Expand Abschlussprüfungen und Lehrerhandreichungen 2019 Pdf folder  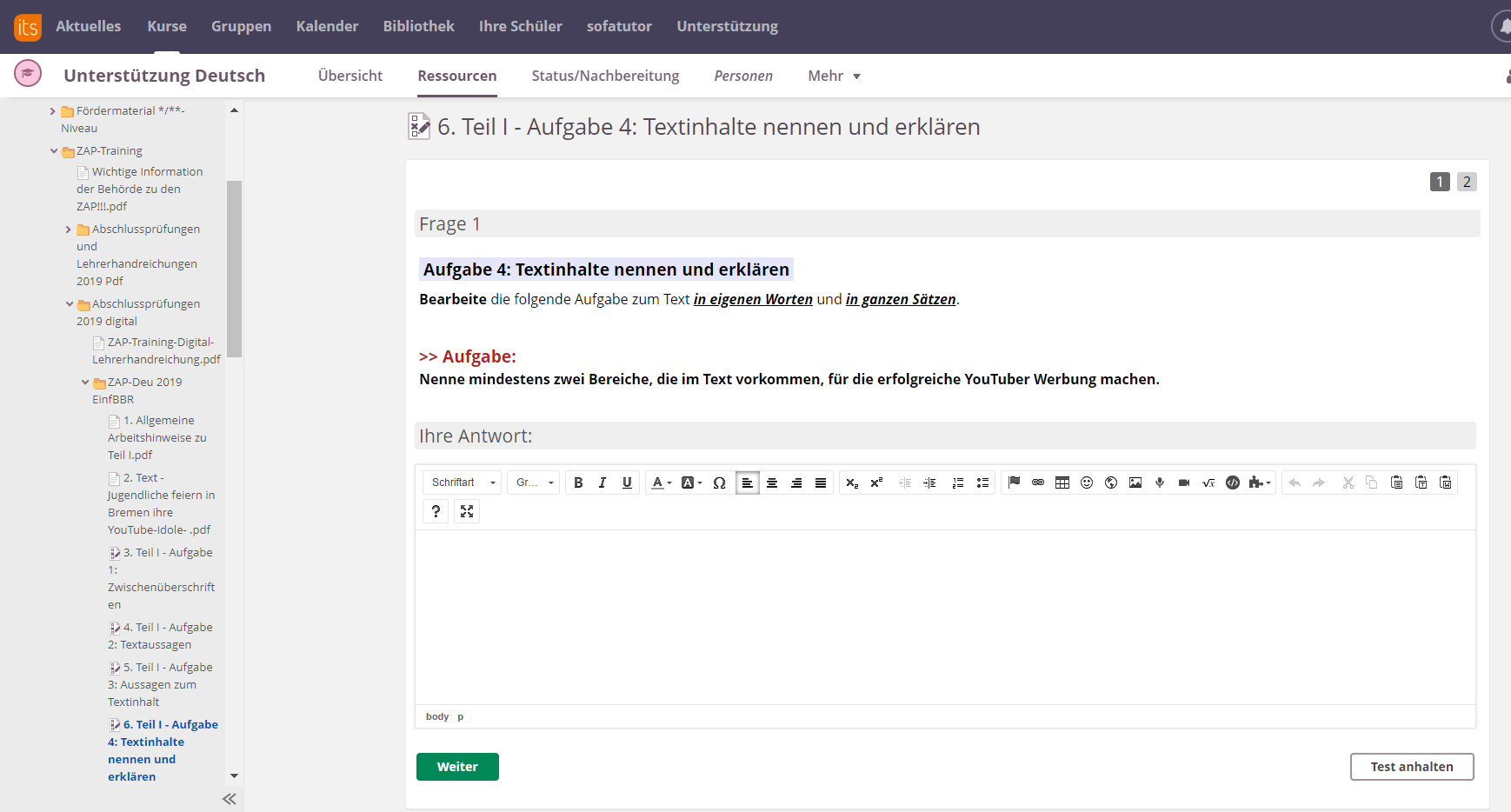coord(69,230)
